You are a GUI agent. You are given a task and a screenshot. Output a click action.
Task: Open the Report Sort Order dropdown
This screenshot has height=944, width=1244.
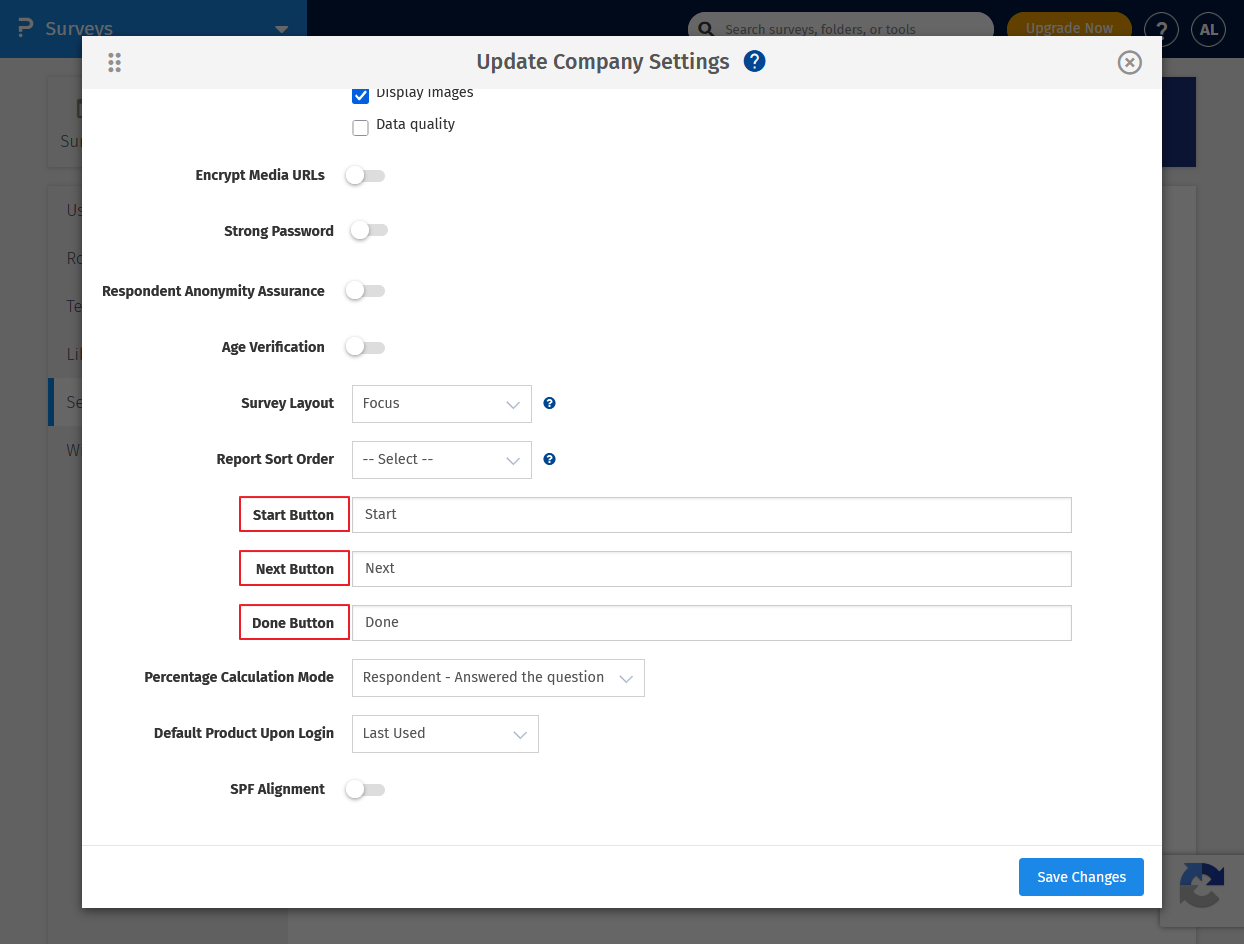441,459
